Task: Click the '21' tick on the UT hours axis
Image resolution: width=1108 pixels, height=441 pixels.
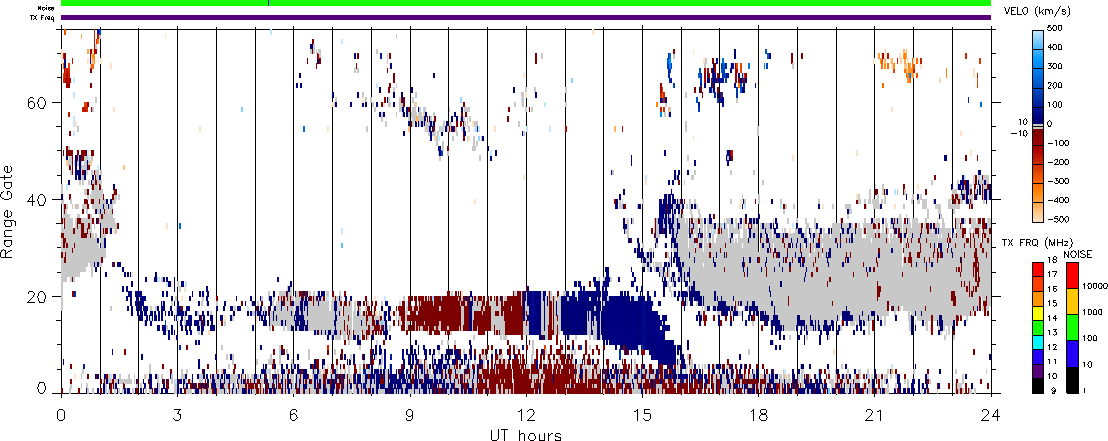Action: coord(875,416)
